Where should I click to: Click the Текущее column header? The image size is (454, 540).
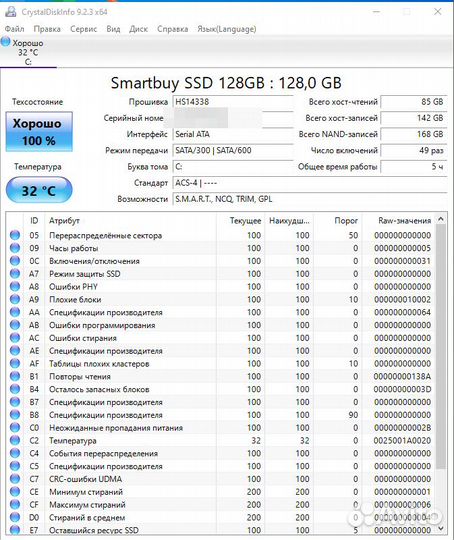point(241,221)
